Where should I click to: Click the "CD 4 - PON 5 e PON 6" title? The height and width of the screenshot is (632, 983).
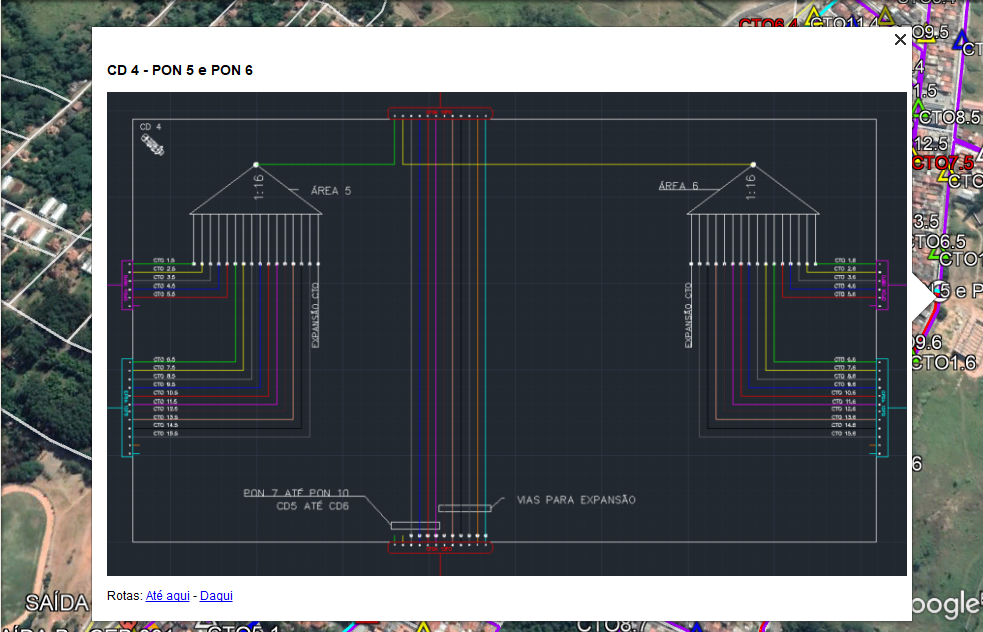180,71
